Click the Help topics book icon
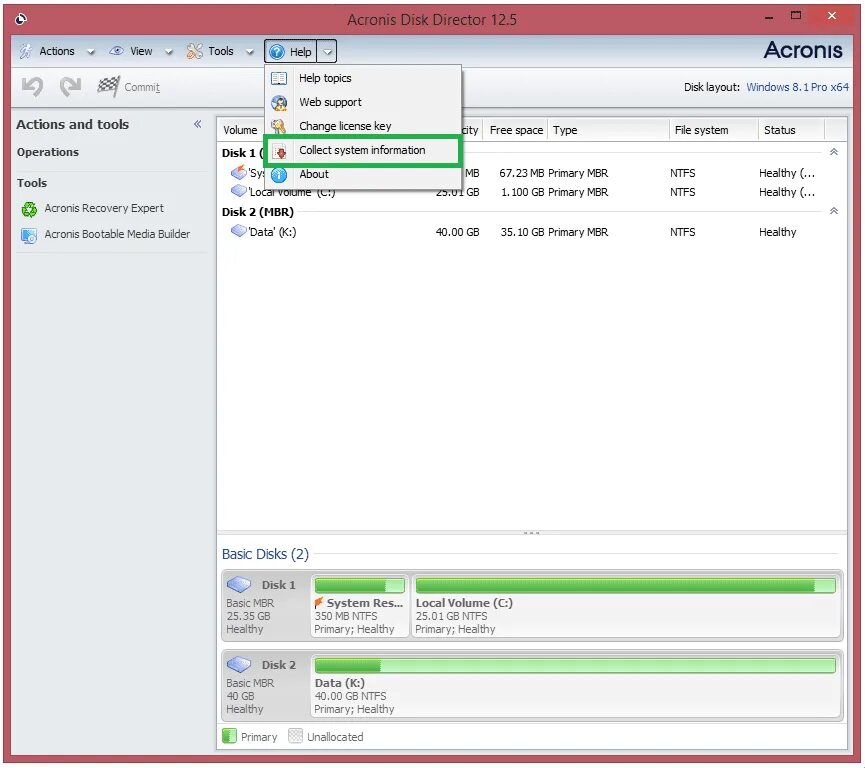 pos(279,78)
